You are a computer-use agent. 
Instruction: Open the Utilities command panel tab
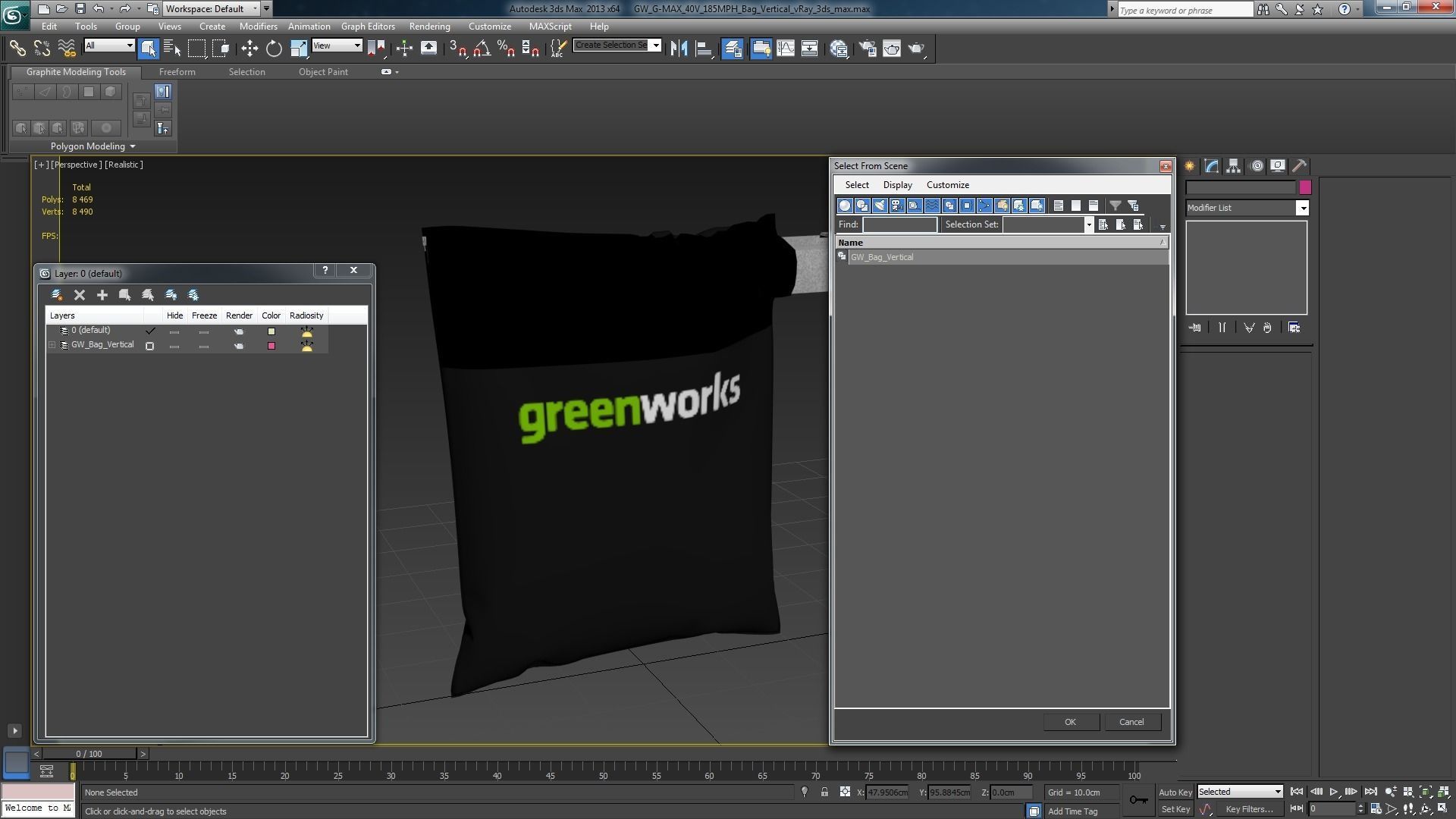tap(1300, 166)
